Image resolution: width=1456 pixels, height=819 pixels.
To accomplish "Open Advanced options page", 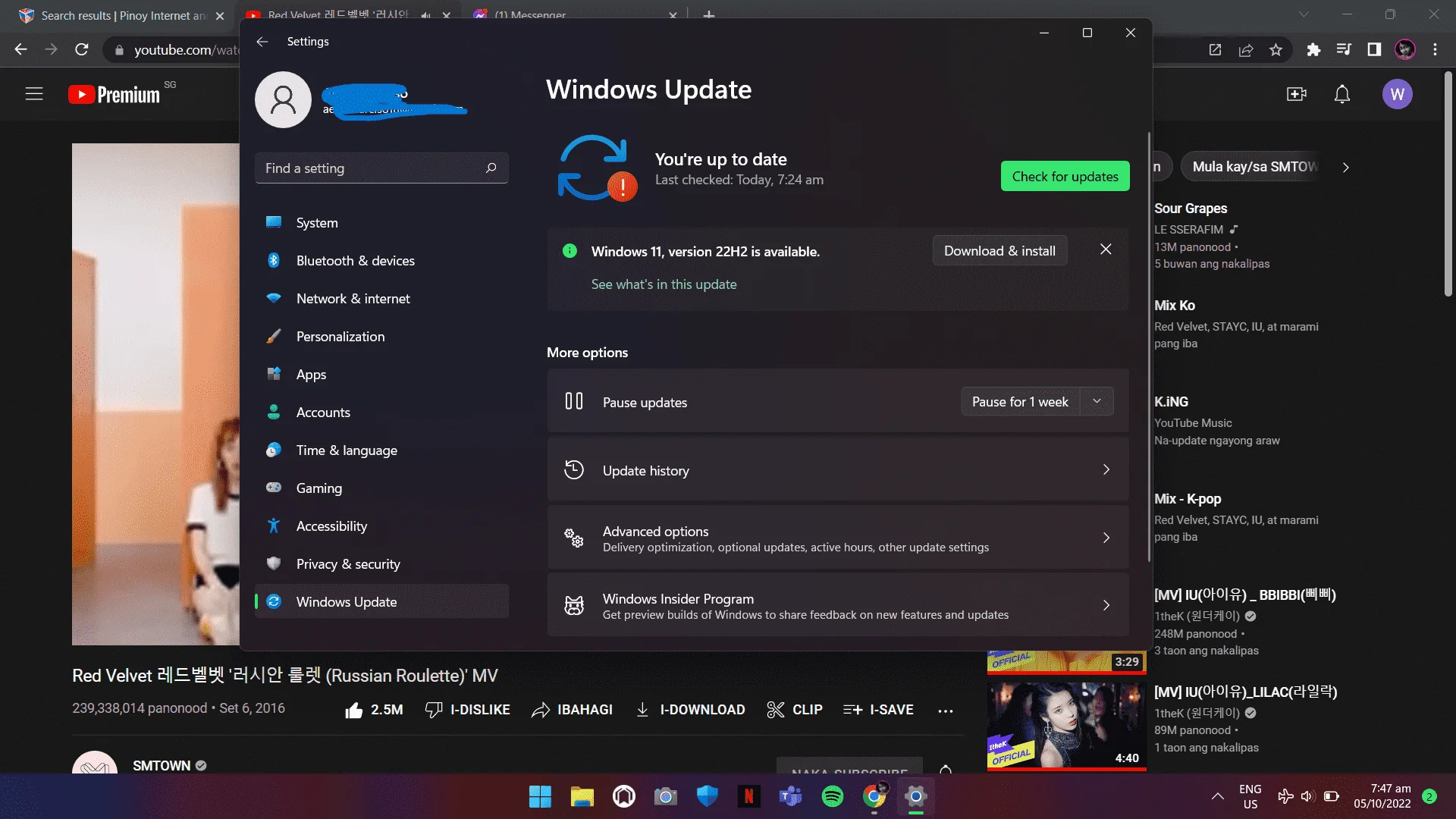I will pos(837,538).
